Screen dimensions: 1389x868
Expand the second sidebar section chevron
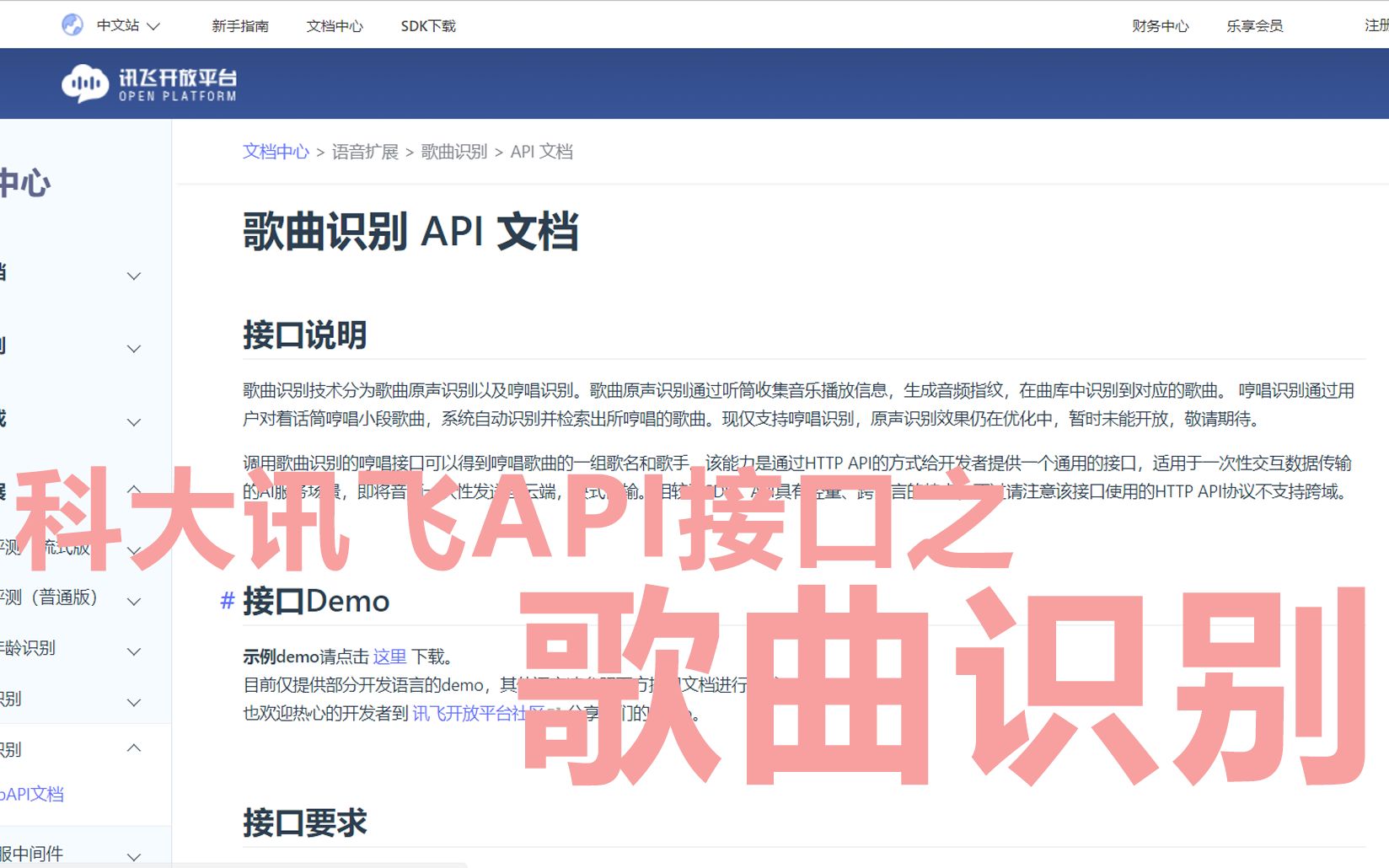tap(133, 348)
